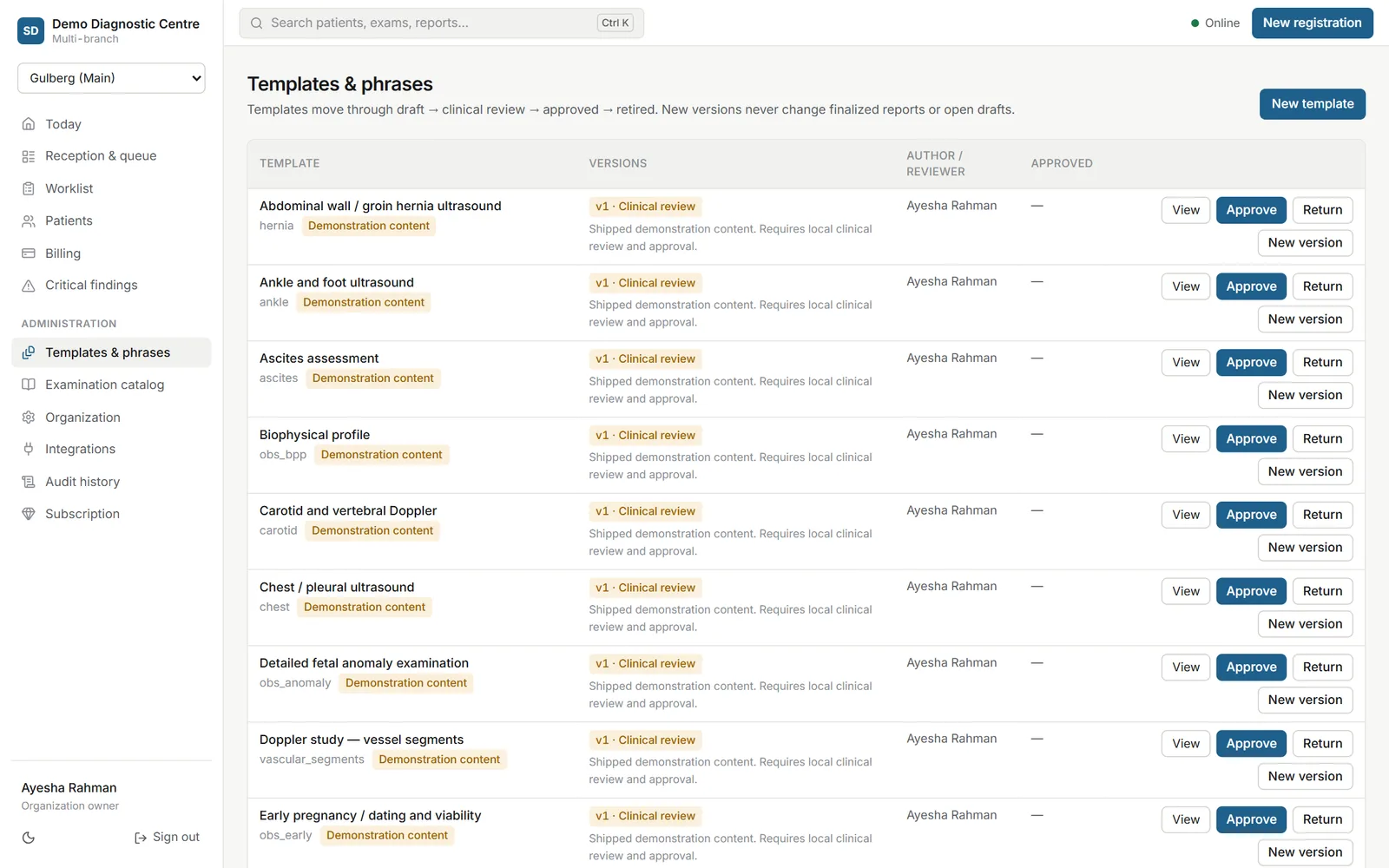Open the Gulberg (Main) branch dropdown
1389x868 pixels.
111,78
